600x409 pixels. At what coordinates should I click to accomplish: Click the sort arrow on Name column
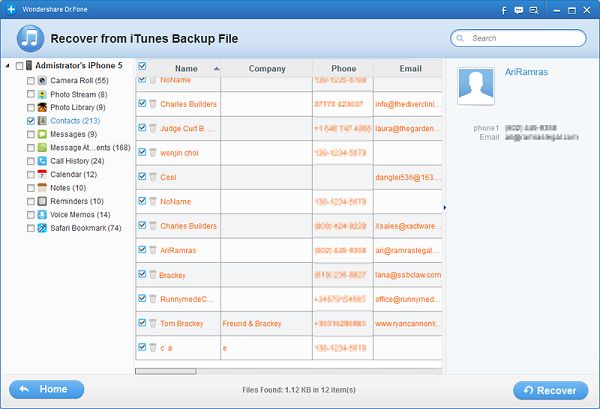pyautogui.click(x=217, y=68)
